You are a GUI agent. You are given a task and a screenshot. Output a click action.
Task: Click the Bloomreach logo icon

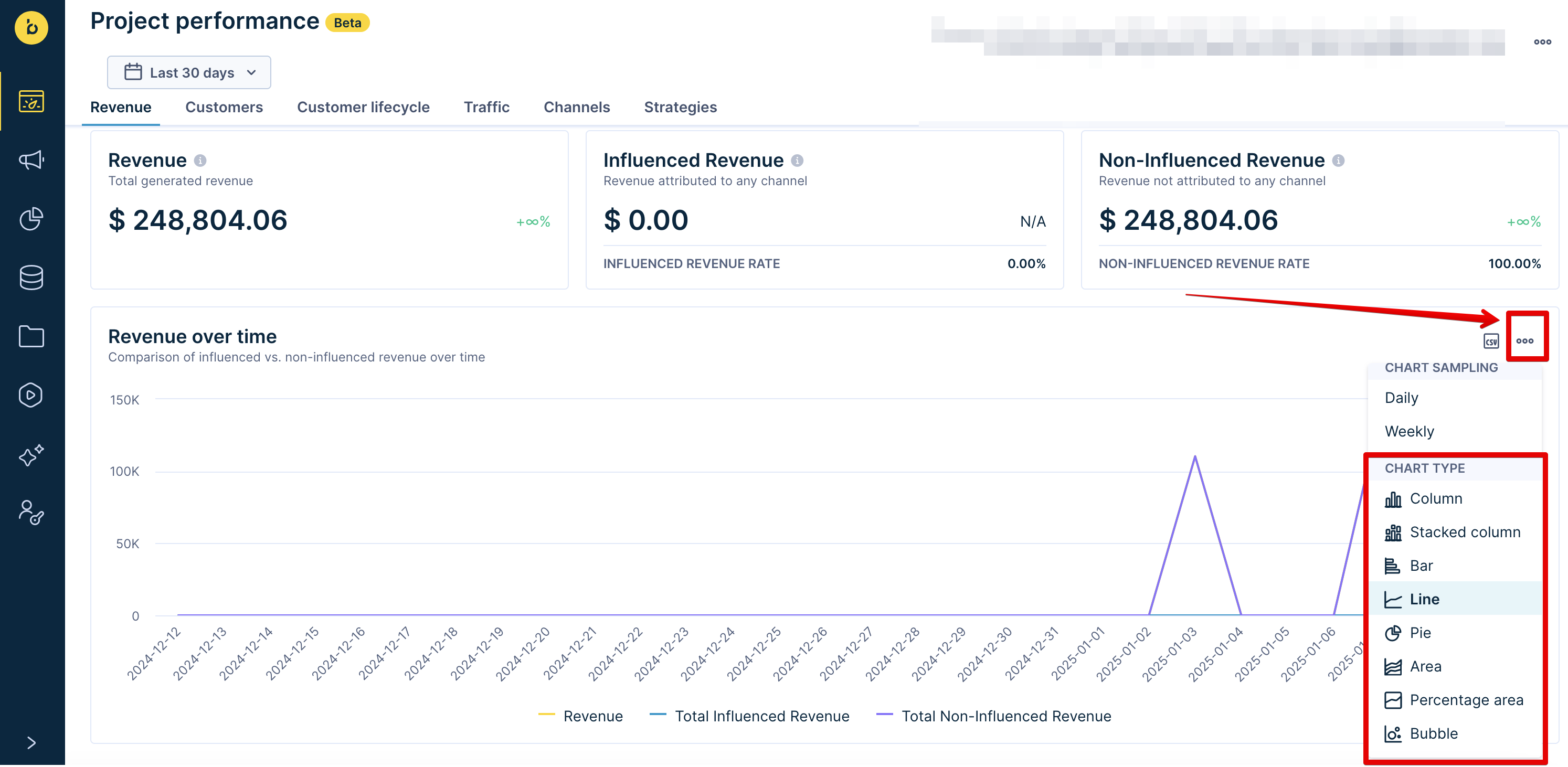[31, 28]
